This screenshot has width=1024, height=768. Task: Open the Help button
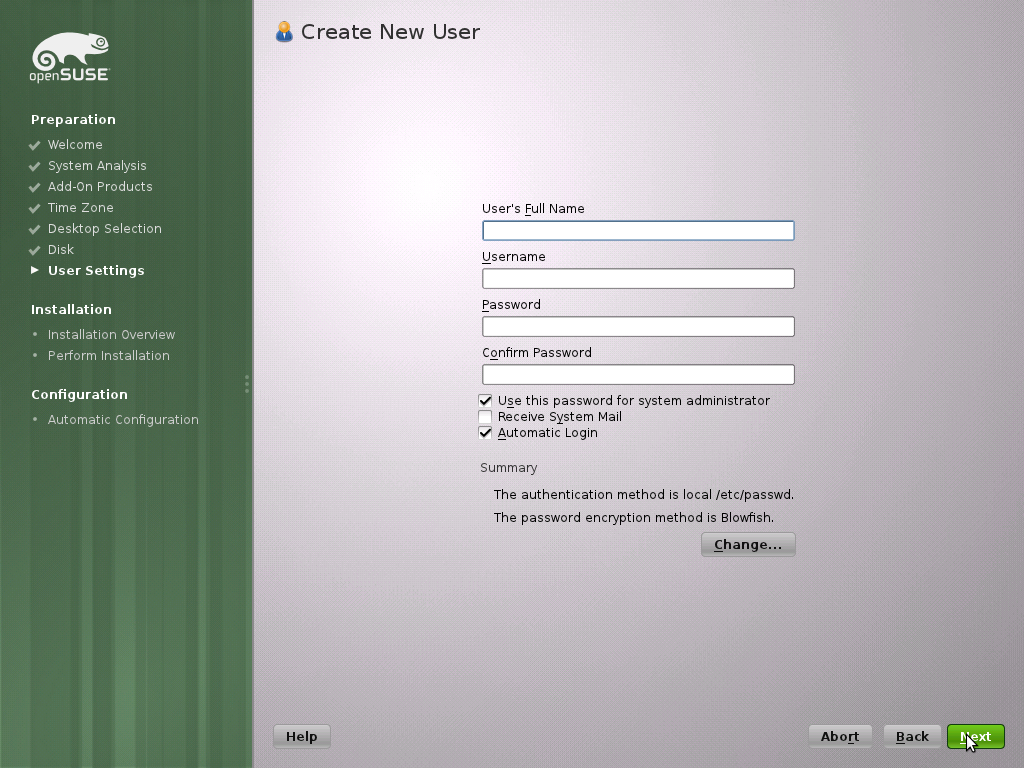302,736
